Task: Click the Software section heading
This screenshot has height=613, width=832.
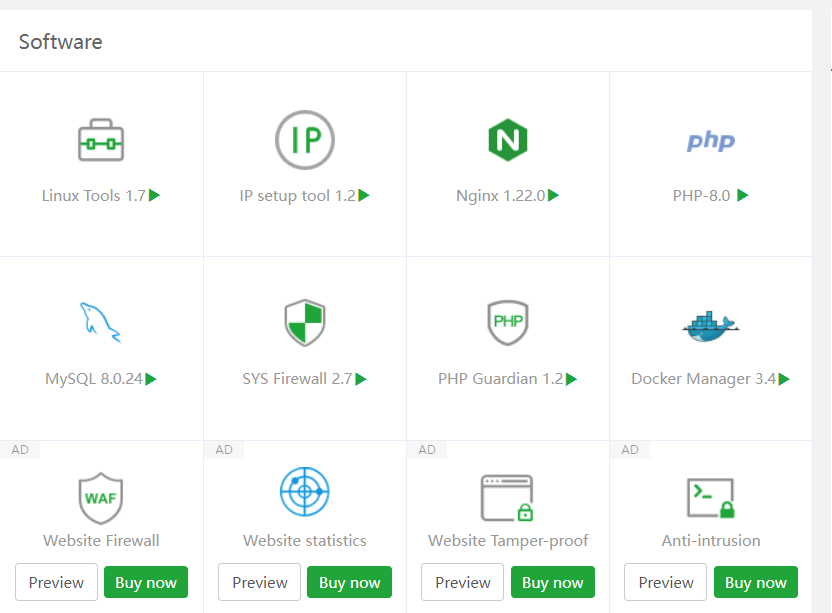Action: (x=60, y=42)
